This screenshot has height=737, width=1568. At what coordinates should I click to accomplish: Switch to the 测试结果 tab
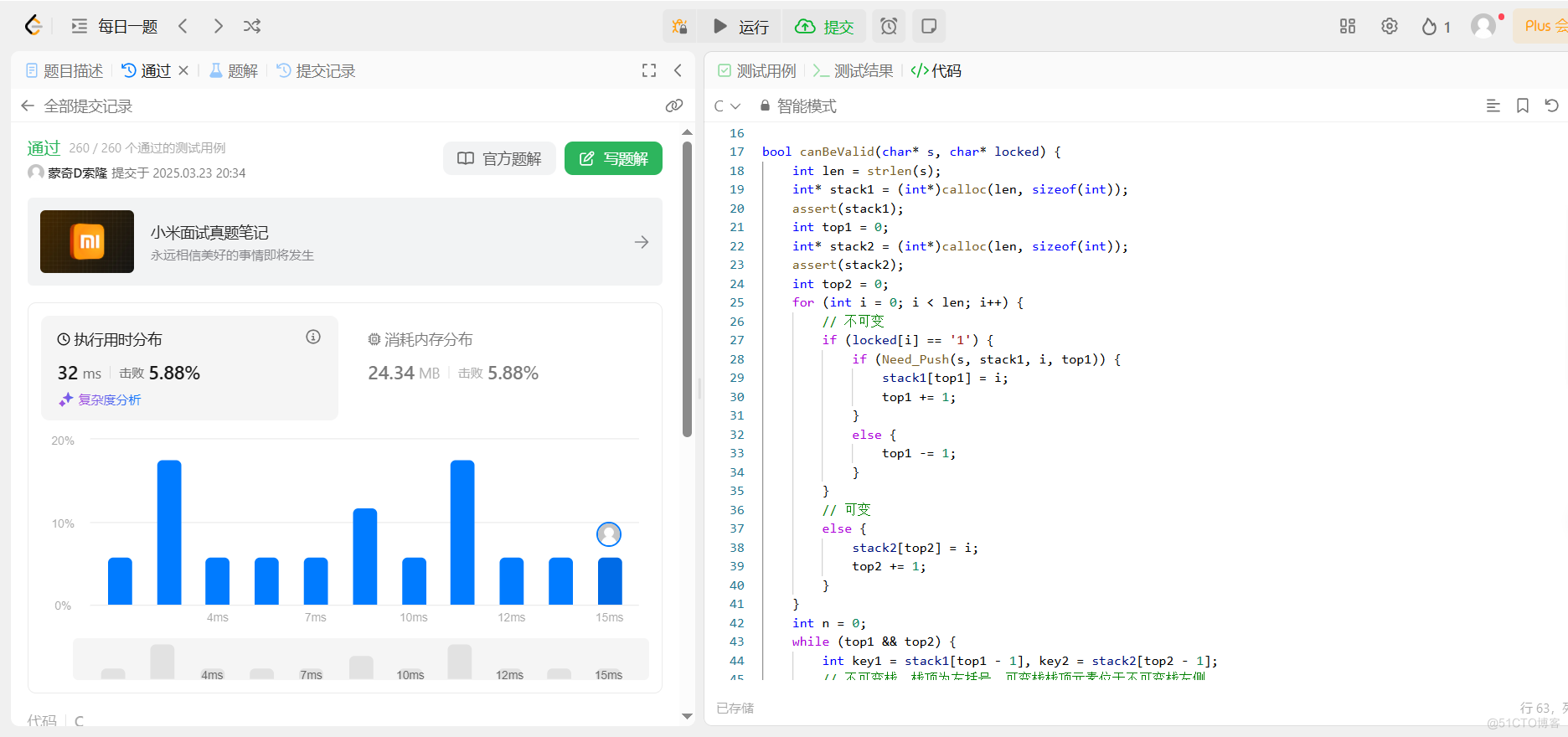(854, 71)
